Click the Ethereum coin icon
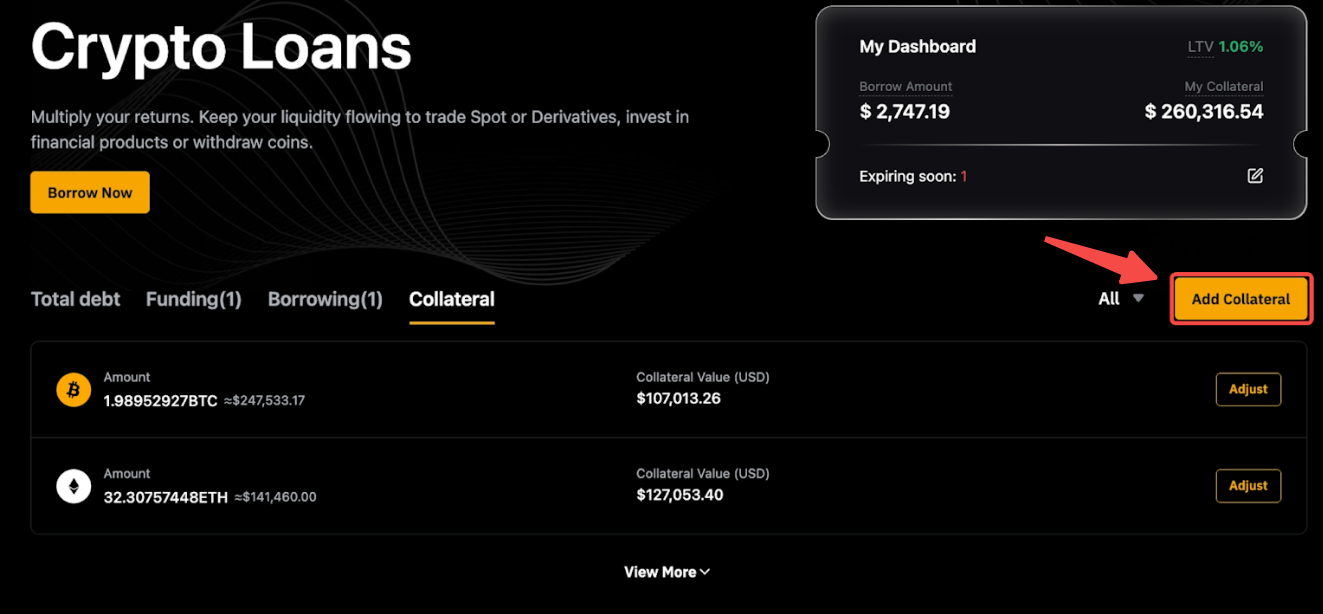The width and height of the screenshot is (1323, 614). point(73,486)
